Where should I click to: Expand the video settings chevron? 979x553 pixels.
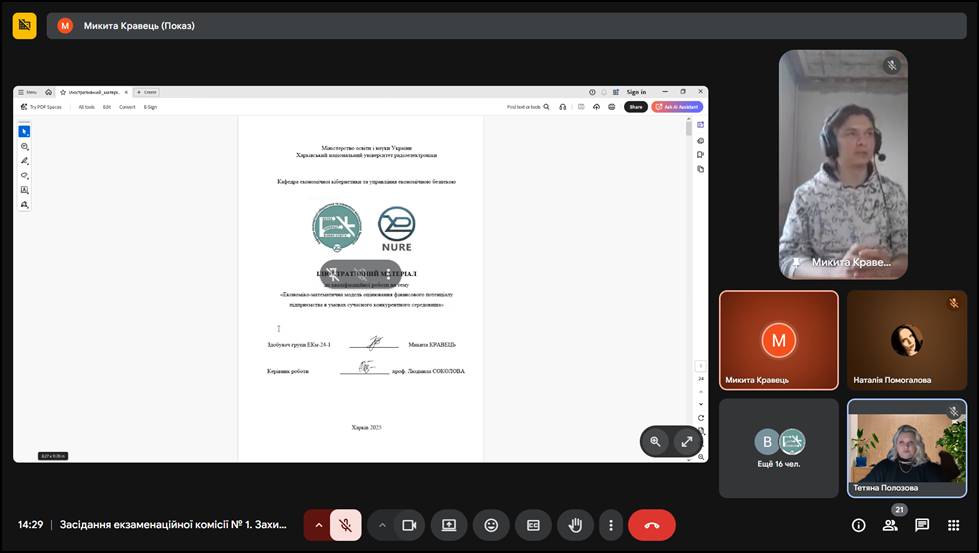[x=382, y=525]
